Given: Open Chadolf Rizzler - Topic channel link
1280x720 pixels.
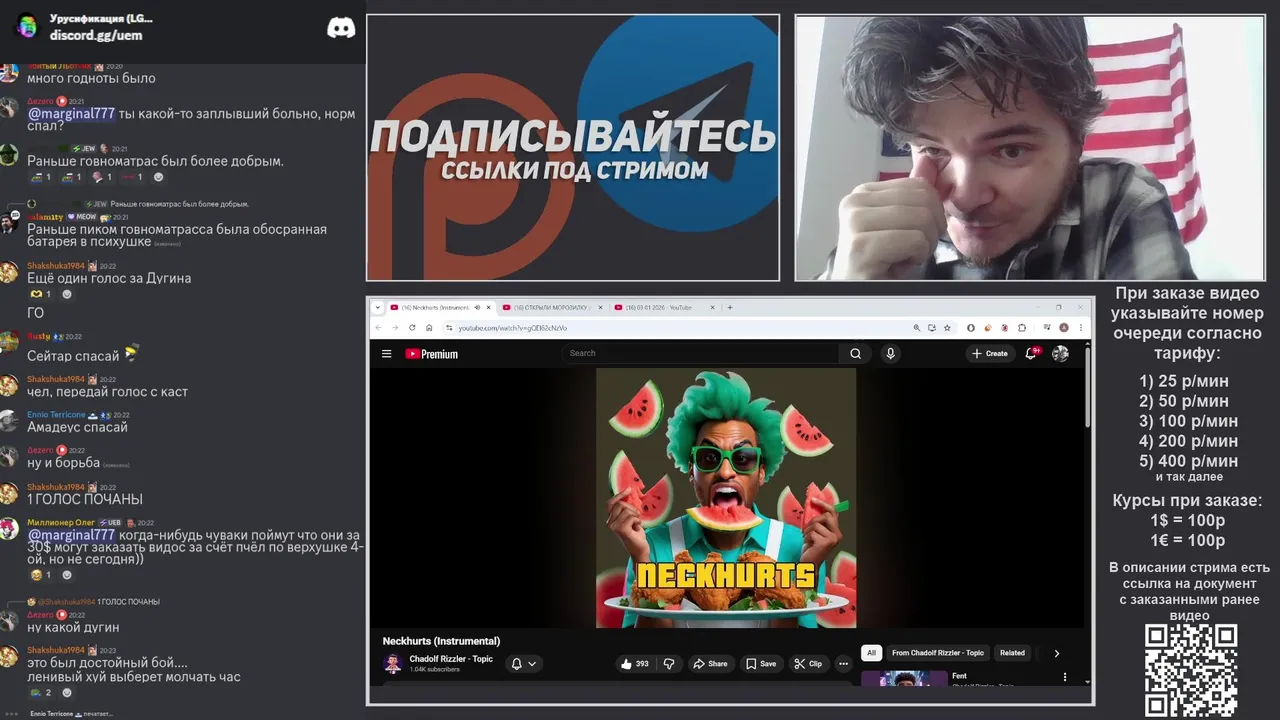Looking at the screenshot, I should [x=451, y=659].
